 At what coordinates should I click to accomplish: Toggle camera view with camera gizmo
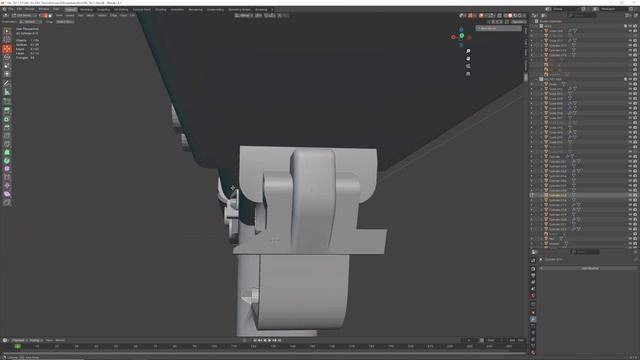[x=468, y=66]
